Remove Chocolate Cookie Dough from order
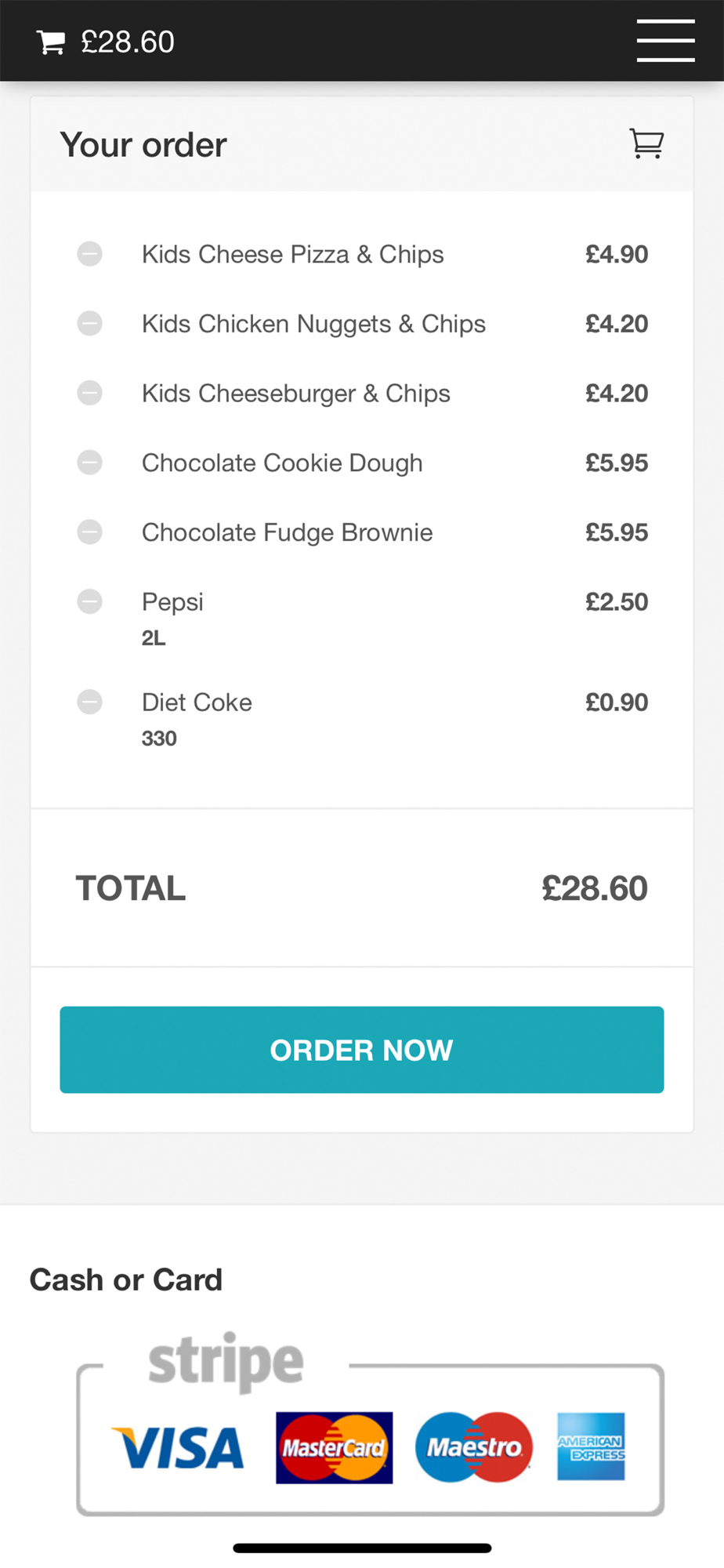 click(x=89, y=463)
